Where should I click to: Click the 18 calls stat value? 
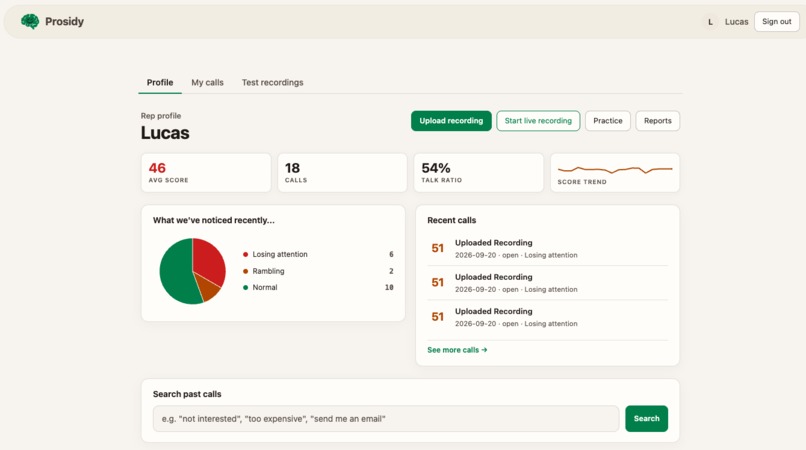292,168
